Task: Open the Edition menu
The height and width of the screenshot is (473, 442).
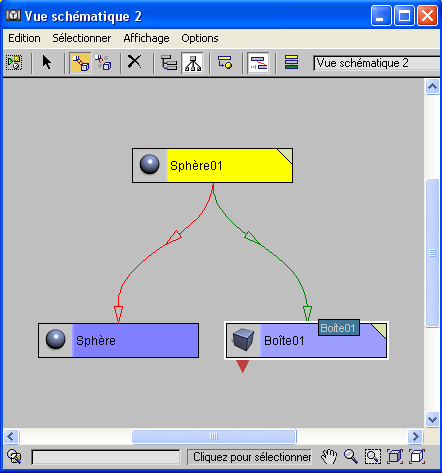Action: point(24,38)
